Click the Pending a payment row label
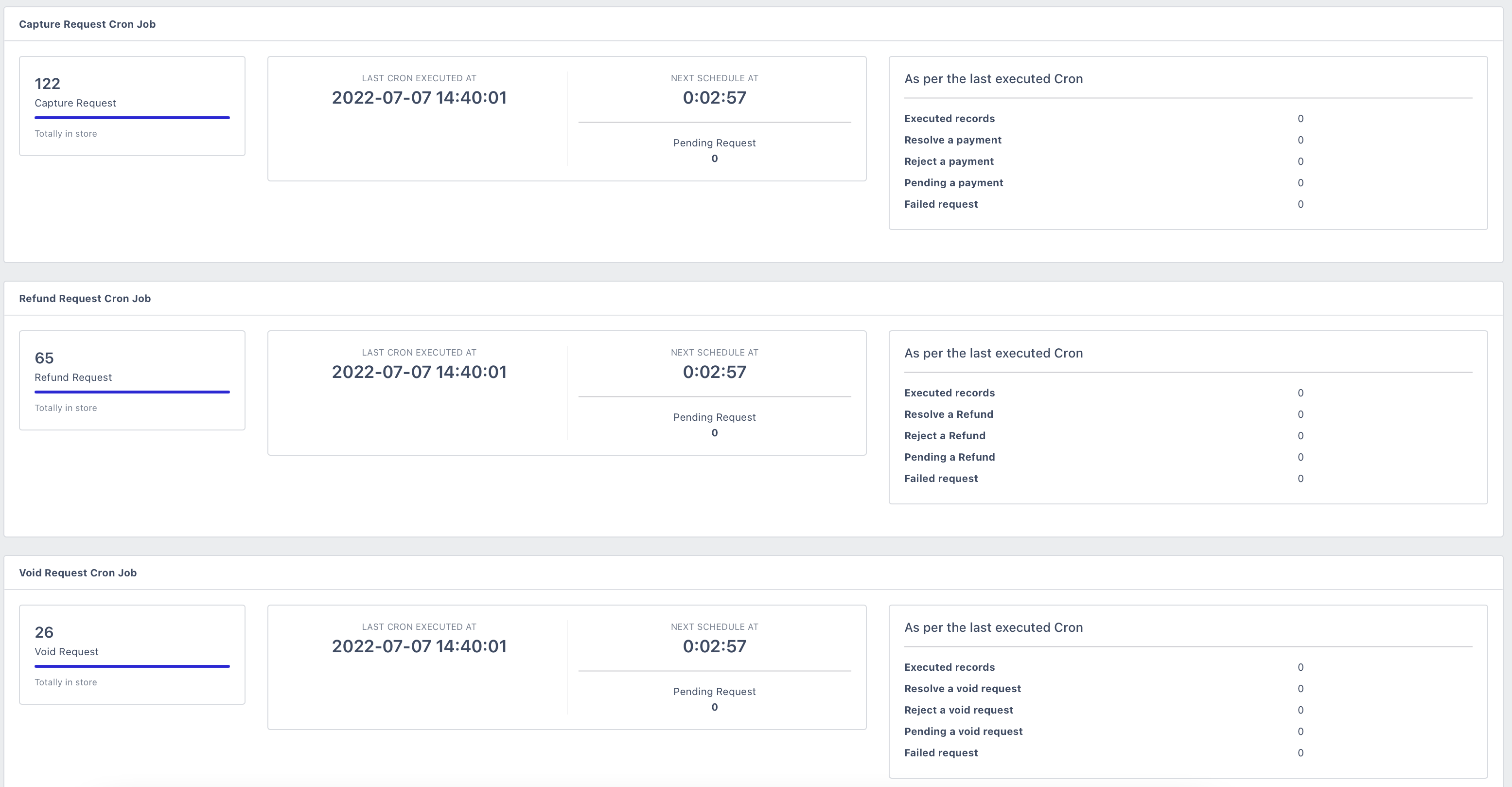1512x787 pixels. [953, 183]
